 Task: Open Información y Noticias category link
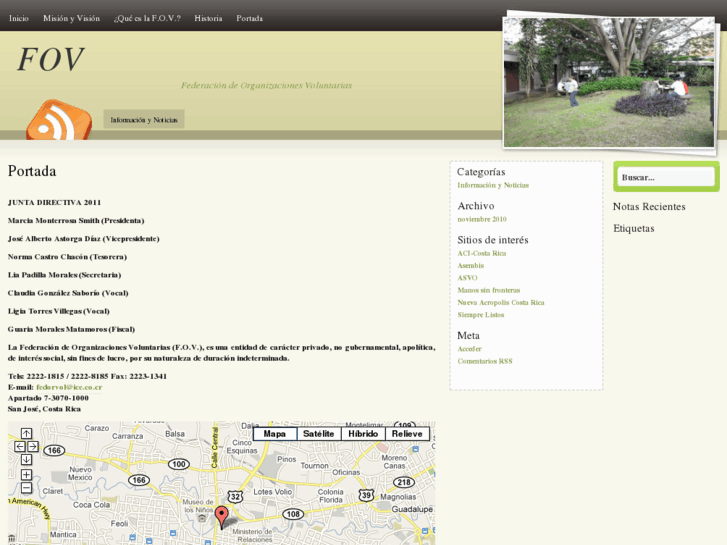coord(493,185)
